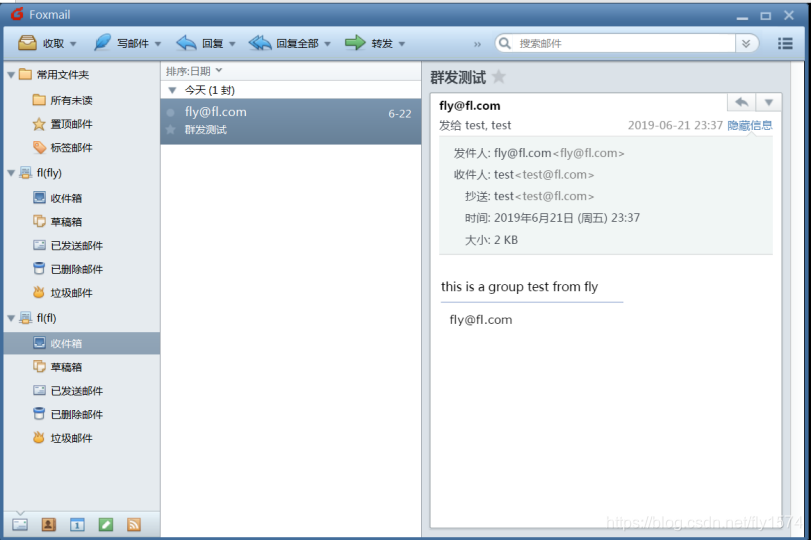Click the 收取 (receive mail) envelope icon
The height and width of the screenshot is (541, 812).
tap(27, 43)
